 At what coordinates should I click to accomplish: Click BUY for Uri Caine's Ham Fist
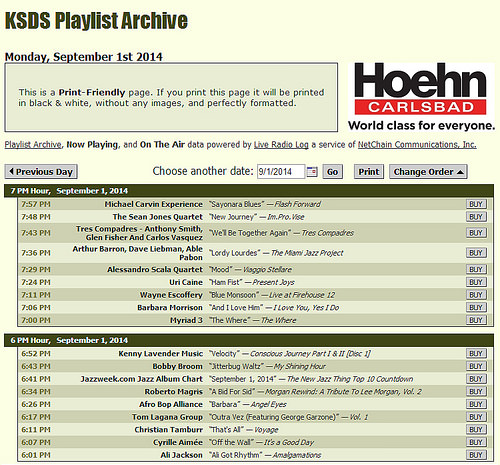point(476,282)
